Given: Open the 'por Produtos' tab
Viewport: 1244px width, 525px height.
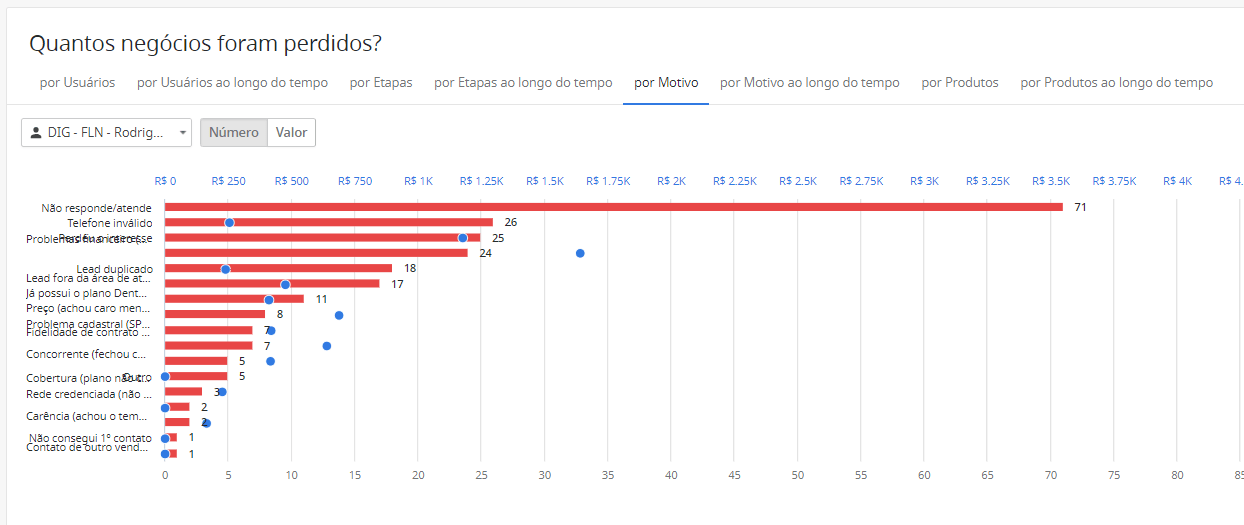Looking at the screenshot, I should [960, 83].
